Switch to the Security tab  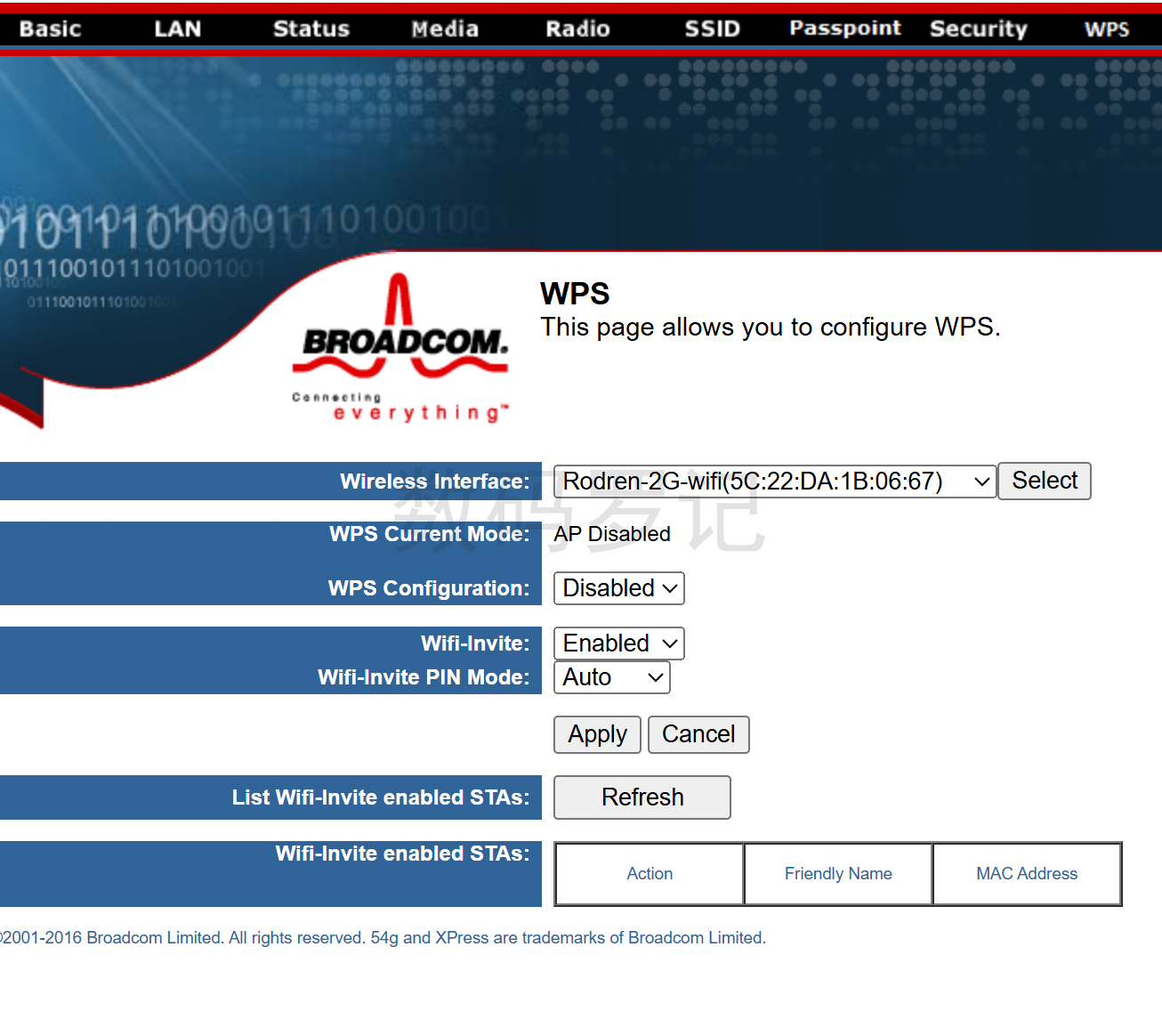(x=978, y=29)
